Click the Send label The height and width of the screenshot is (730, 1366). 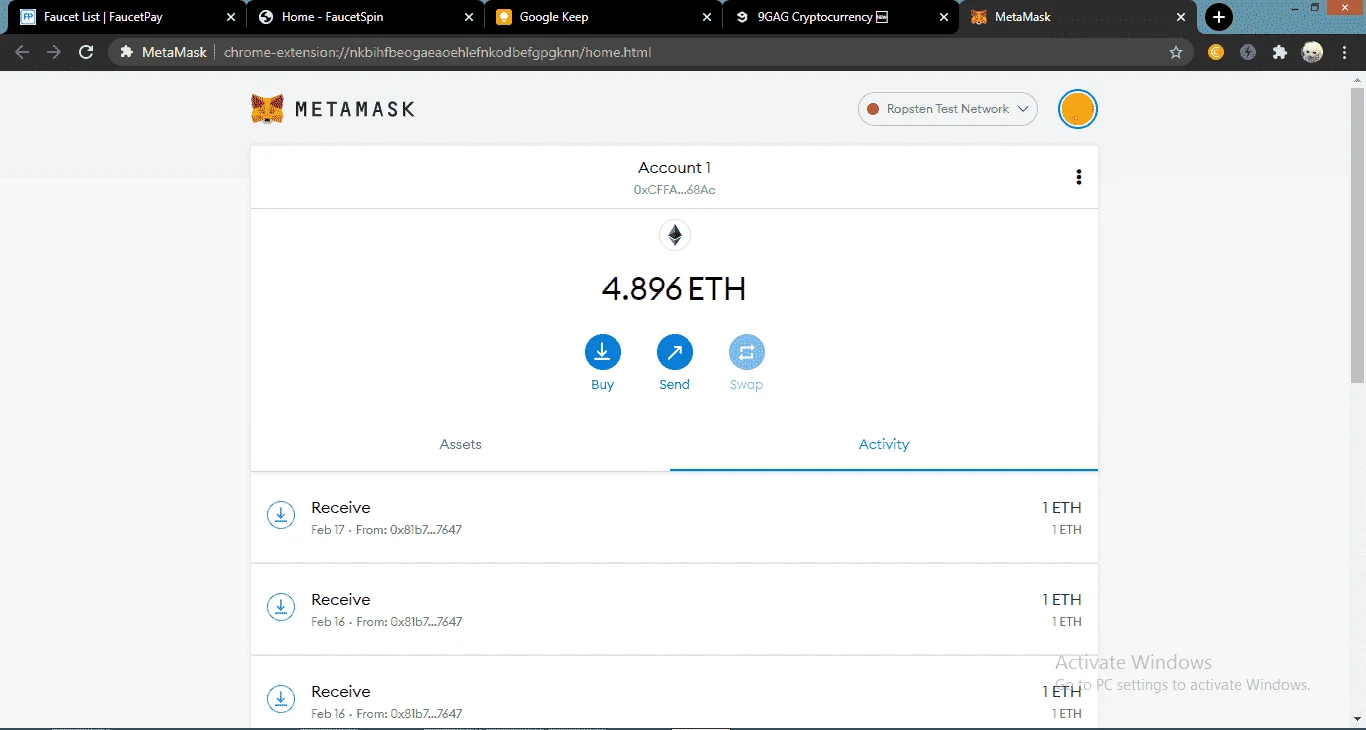(674, 385)
